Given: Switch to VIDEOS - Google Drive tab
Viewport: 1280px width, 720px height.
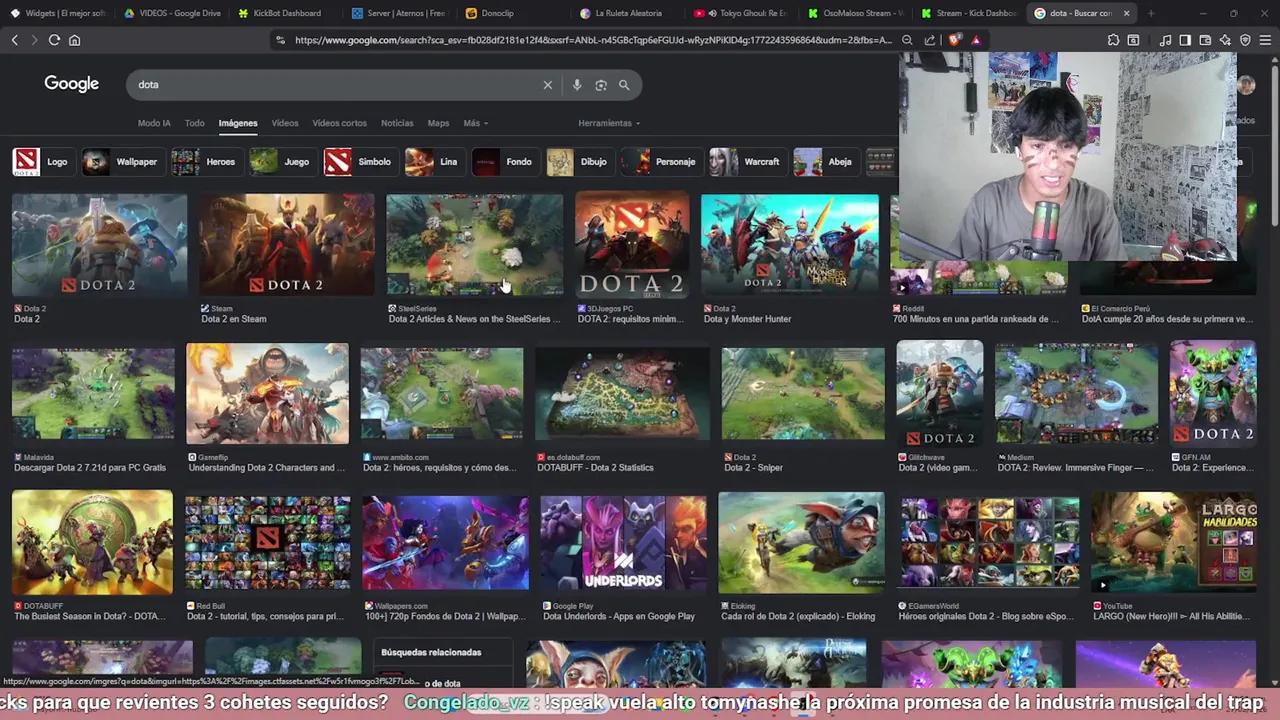Looking at the screenshot, I should point(172,13).
